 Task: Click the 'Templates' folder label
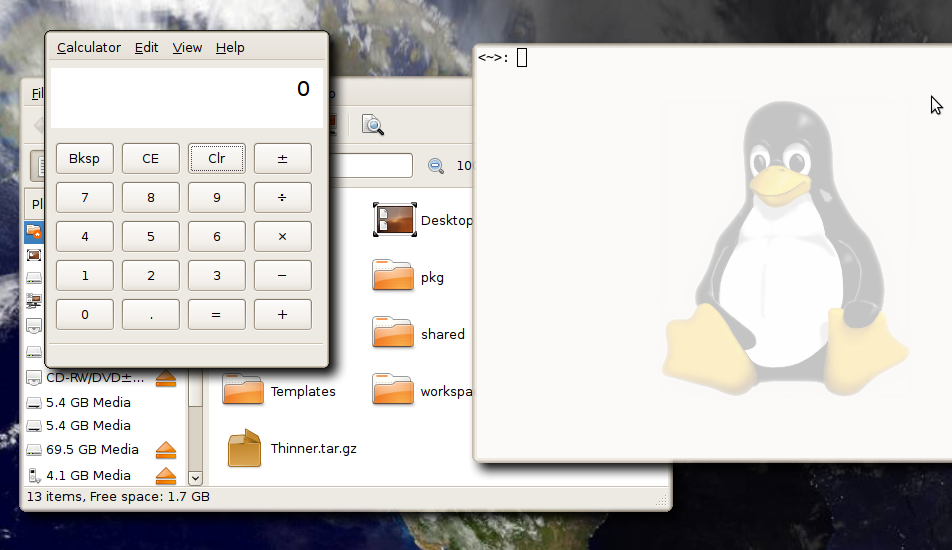[303, 392]
